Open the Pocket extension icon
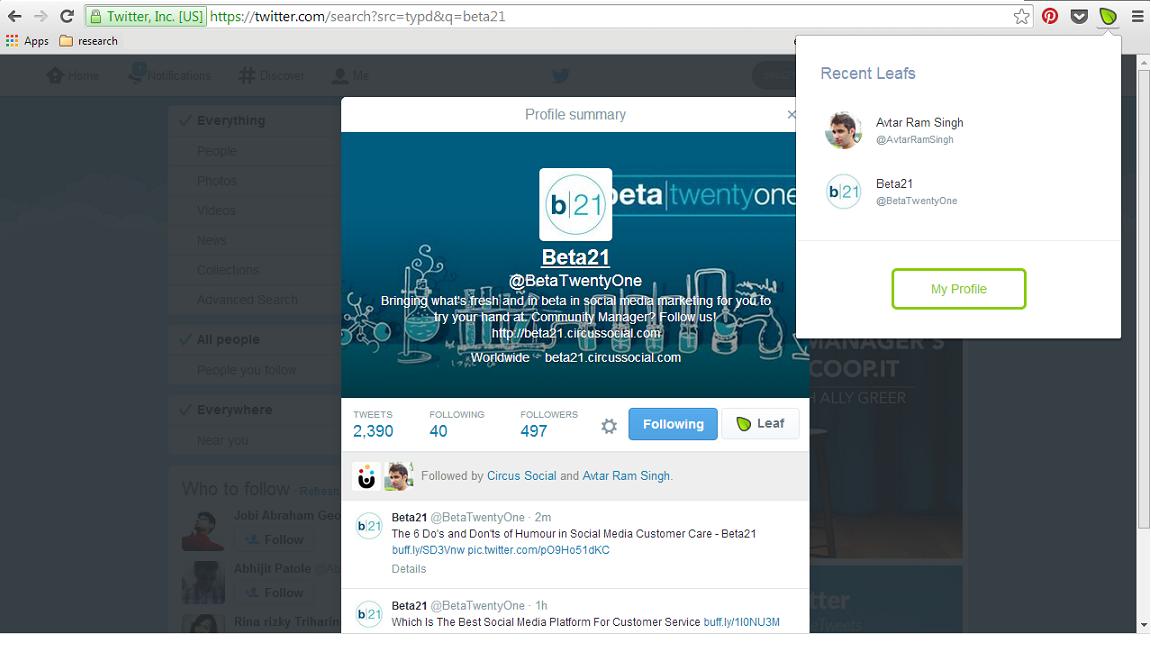The image size is (1151, 656). pyautogui.click(x=1078, y=16)
